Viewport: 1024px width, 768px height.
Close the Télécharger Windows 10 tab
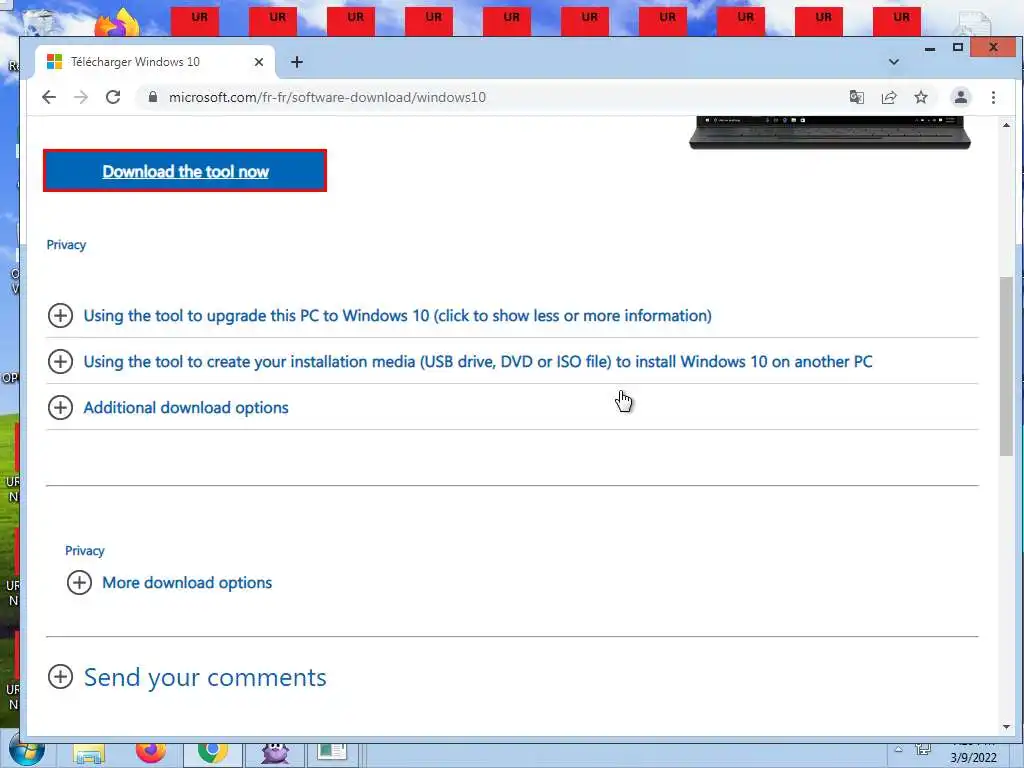tap(259, 62)
